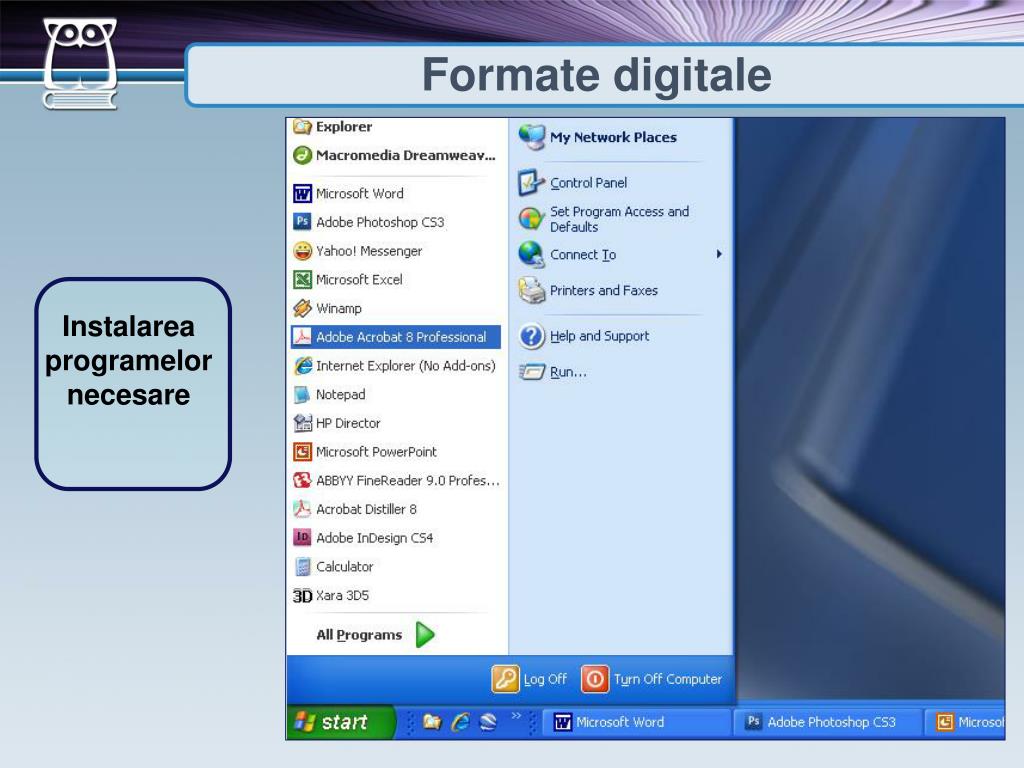The height and width of the screenshot is (768, 1024).
Task: Click the Internet Explorer (No Add-ons) icon
Action: click(x=302, y=366)
